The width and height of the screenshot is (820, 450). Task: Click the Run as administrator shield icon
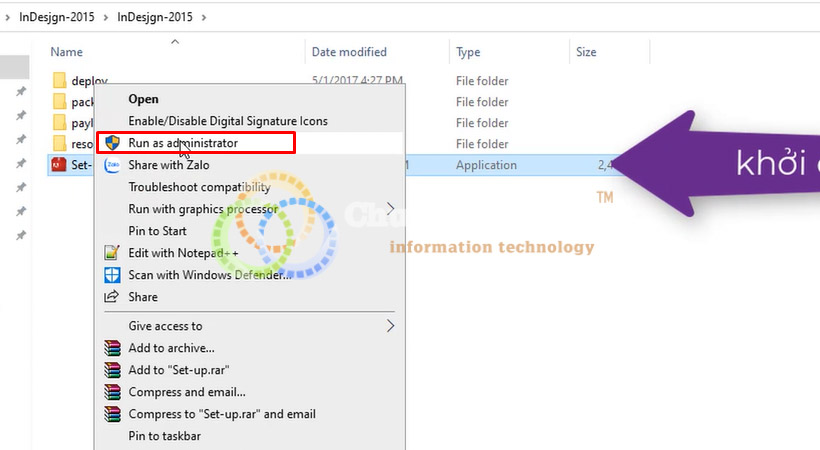pyautogui.click(x=112, y=143)
